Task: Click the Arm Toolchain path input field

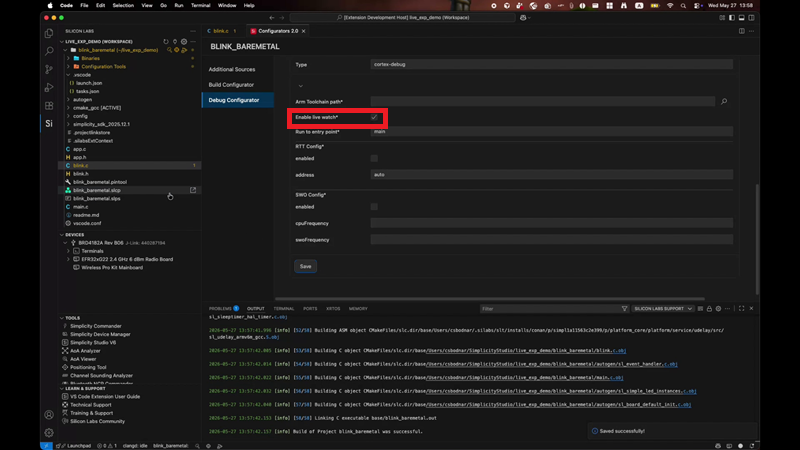Action: (542, 102)
